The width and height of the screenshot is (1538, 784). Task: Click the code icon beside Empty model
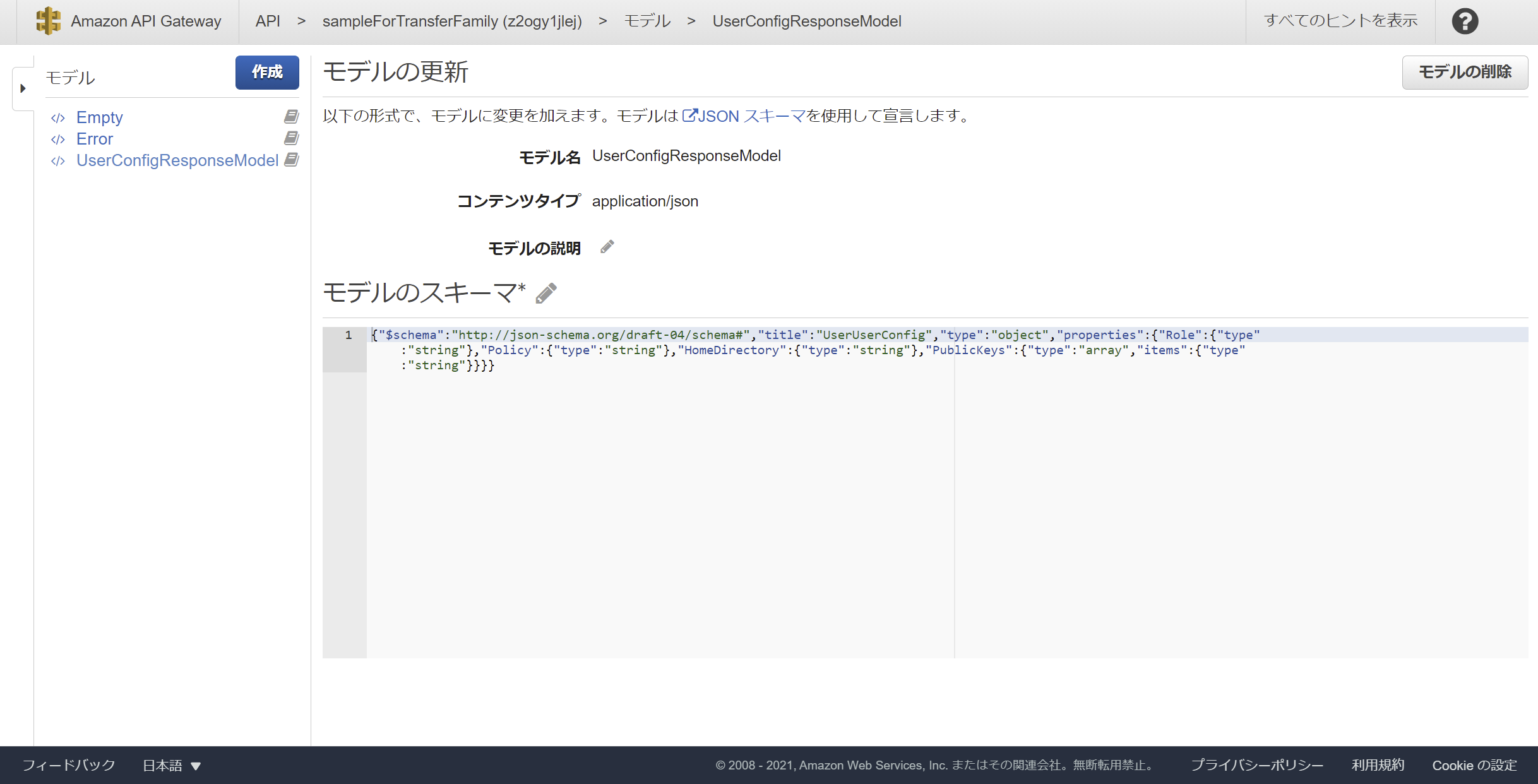[x=58, y=117]
